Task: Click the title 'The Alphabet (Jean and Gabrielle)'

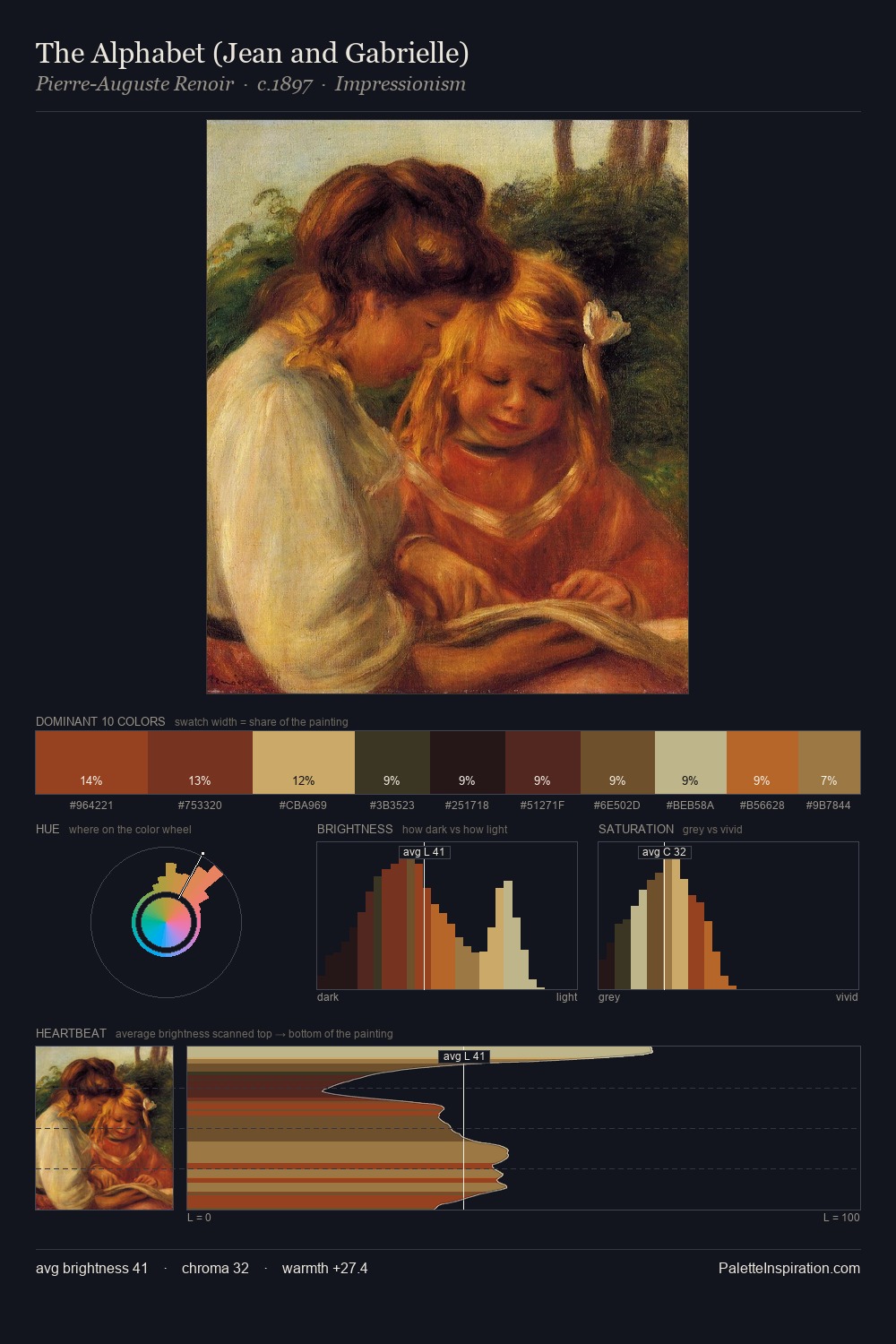Action: coord(252,54)
